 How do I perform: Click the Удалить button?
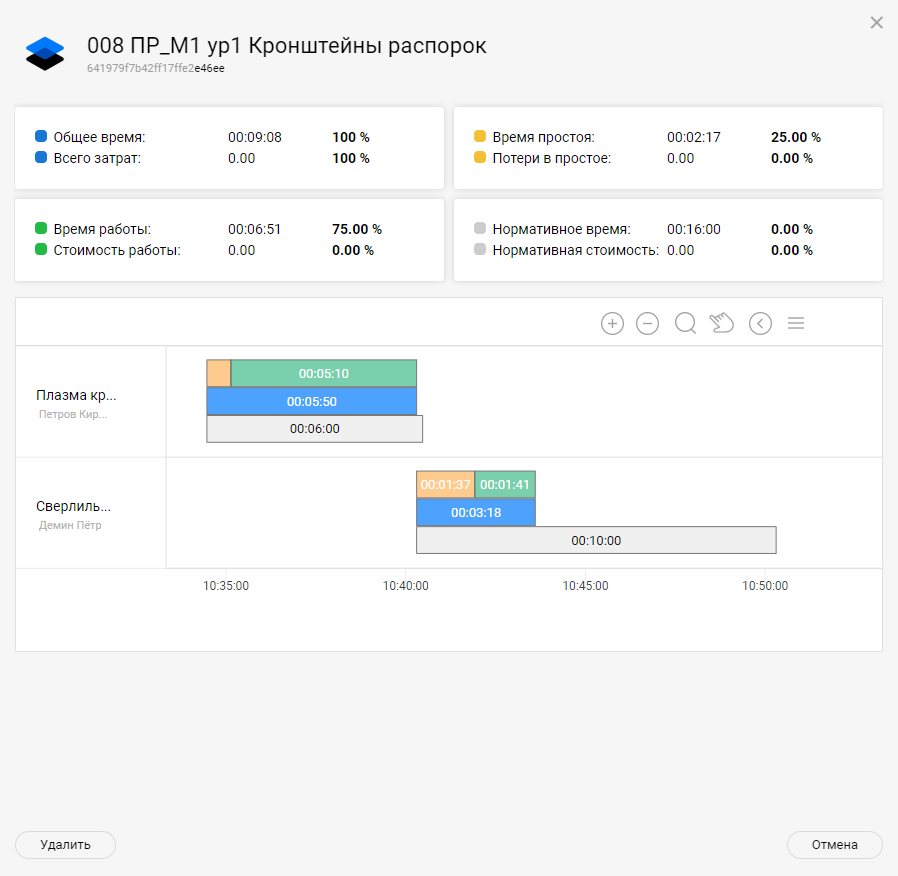(x=65, y=845)
